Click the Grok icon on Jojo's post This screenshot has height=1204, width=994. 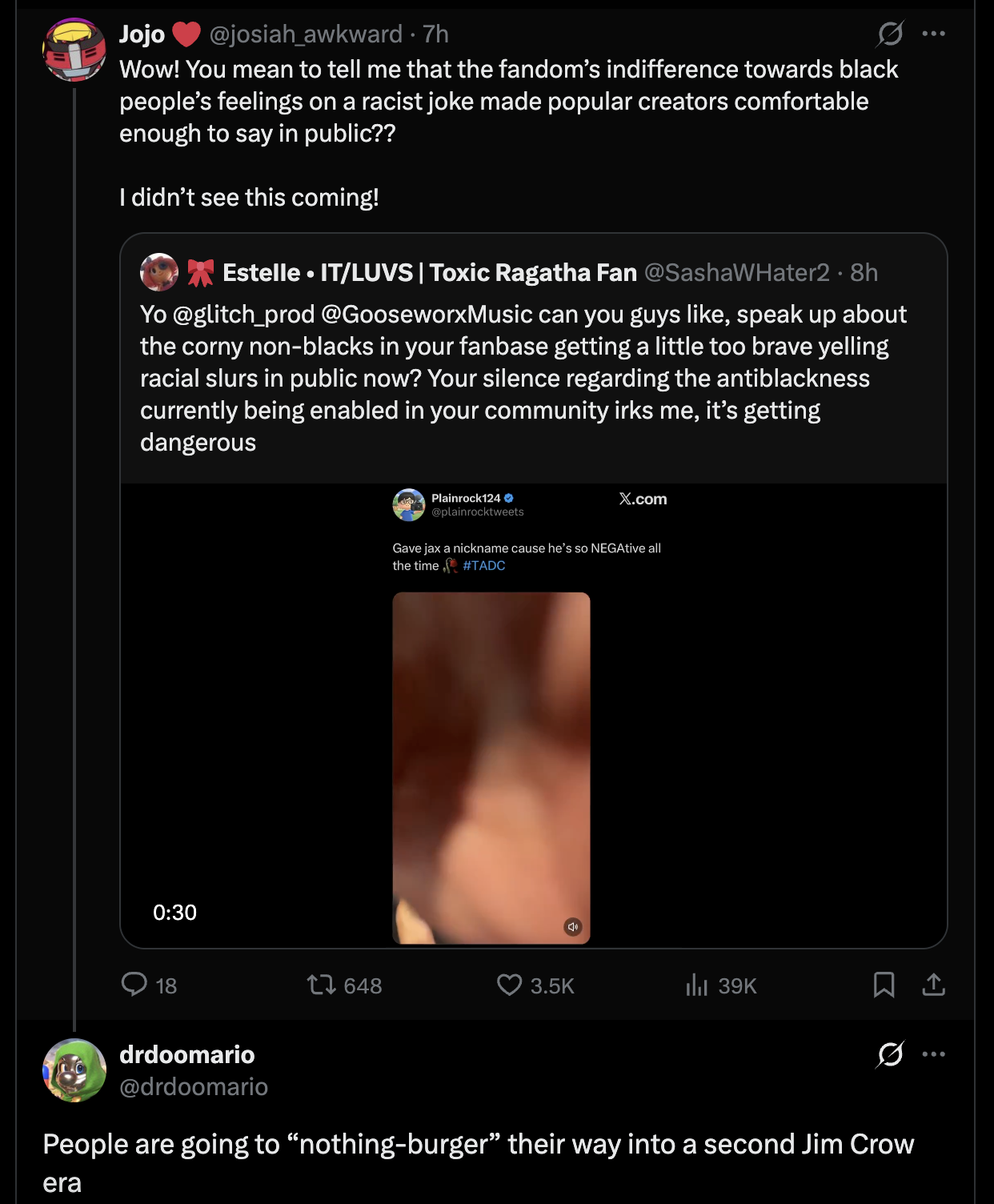click(x=890, y=34)
